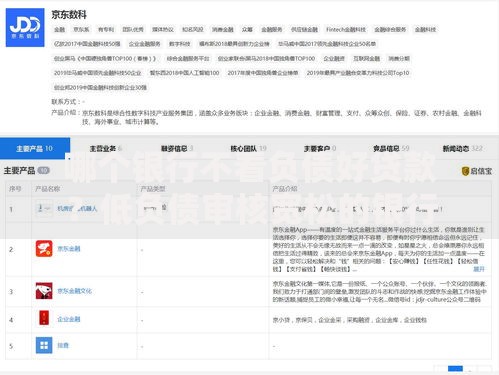Click the 2019中国金融科技创新企业30强 tag

point(100,88)
